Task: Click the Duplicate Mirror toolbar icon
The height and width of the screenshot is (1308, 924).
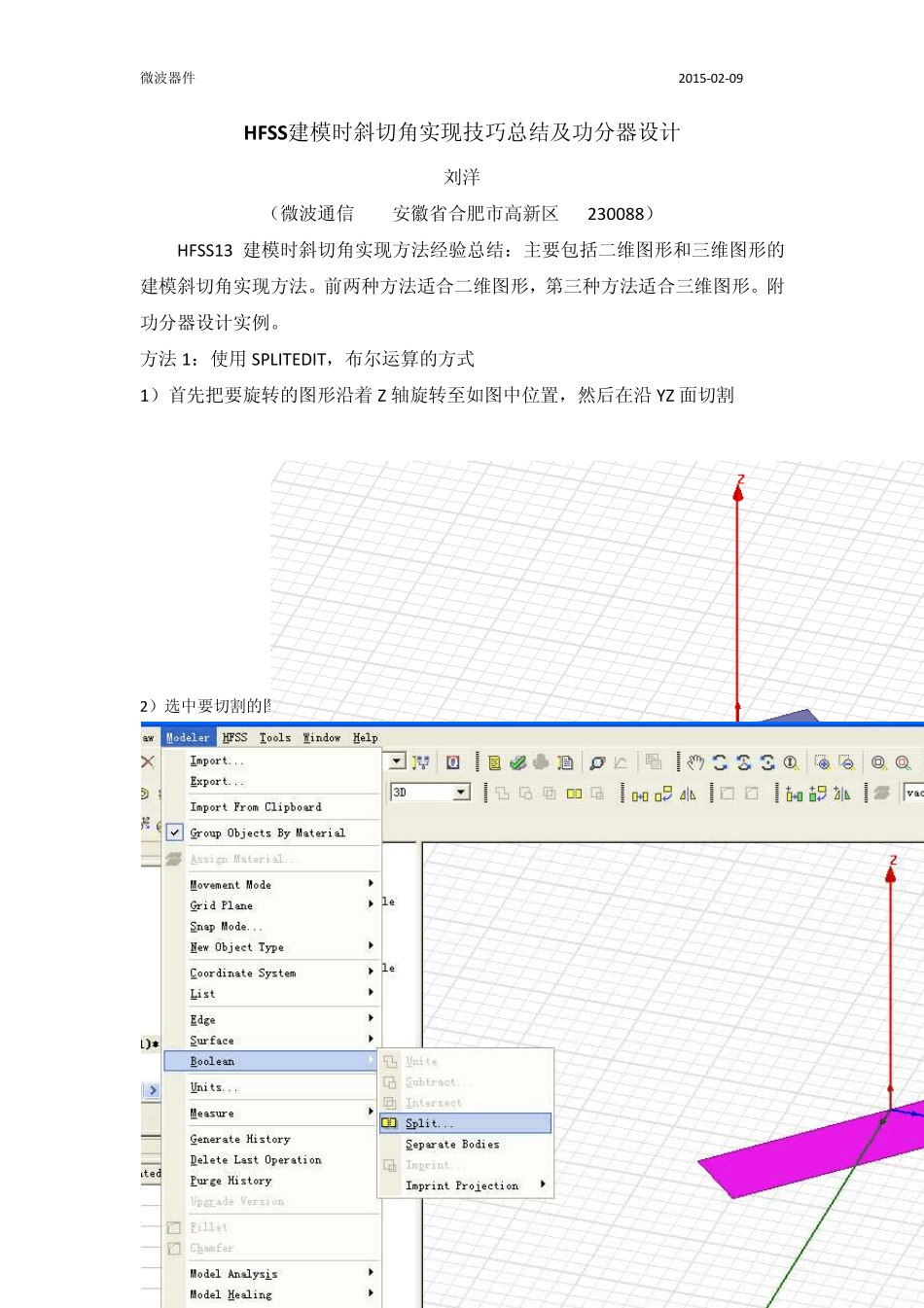Action: click(841, 794)
